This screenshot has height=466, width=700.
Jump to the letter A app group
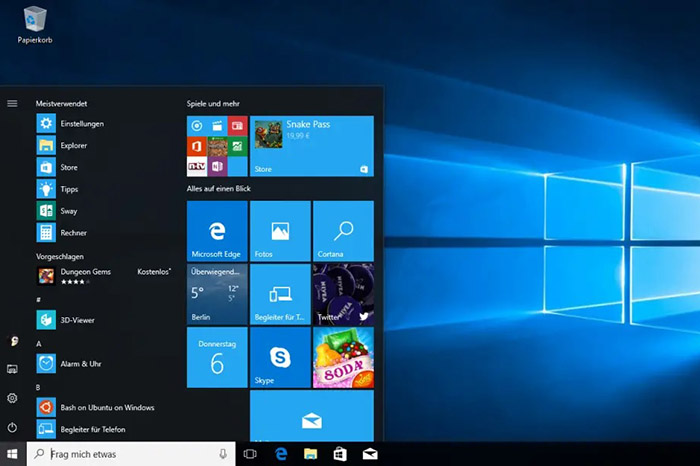39,342
